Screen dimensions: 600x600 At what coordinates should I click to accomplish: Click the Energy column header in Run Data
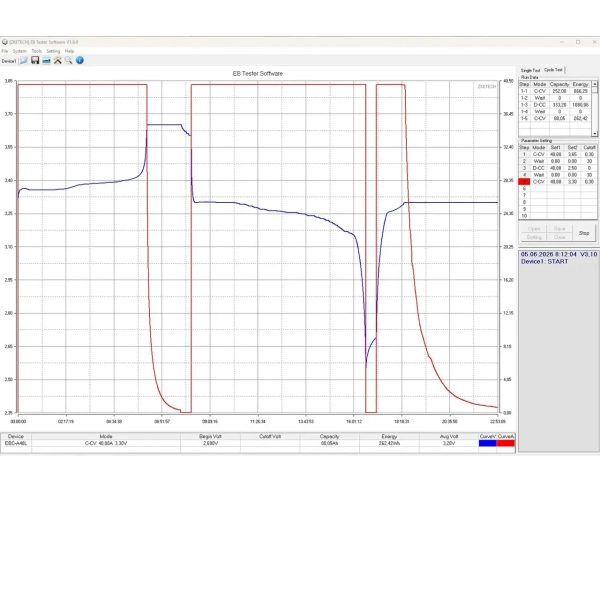click(580, 84)
